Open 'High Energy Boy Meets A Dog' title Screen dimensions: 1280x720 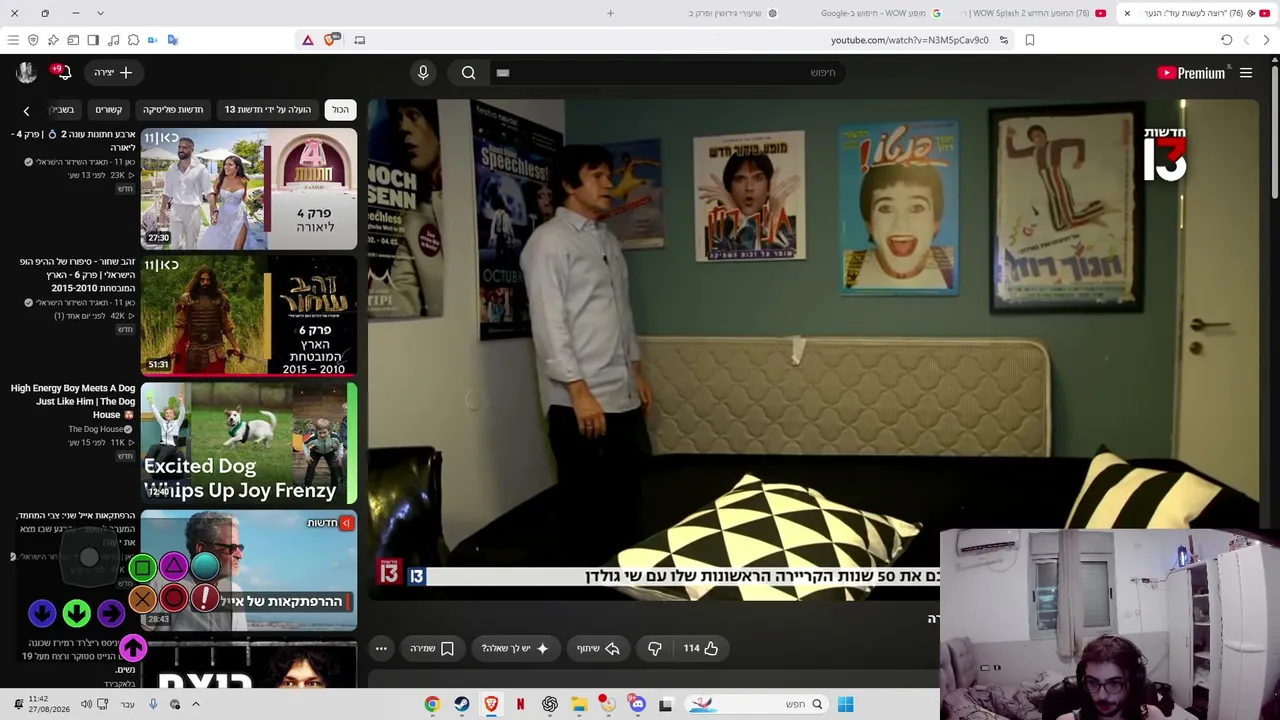click(x=73, y=401)
